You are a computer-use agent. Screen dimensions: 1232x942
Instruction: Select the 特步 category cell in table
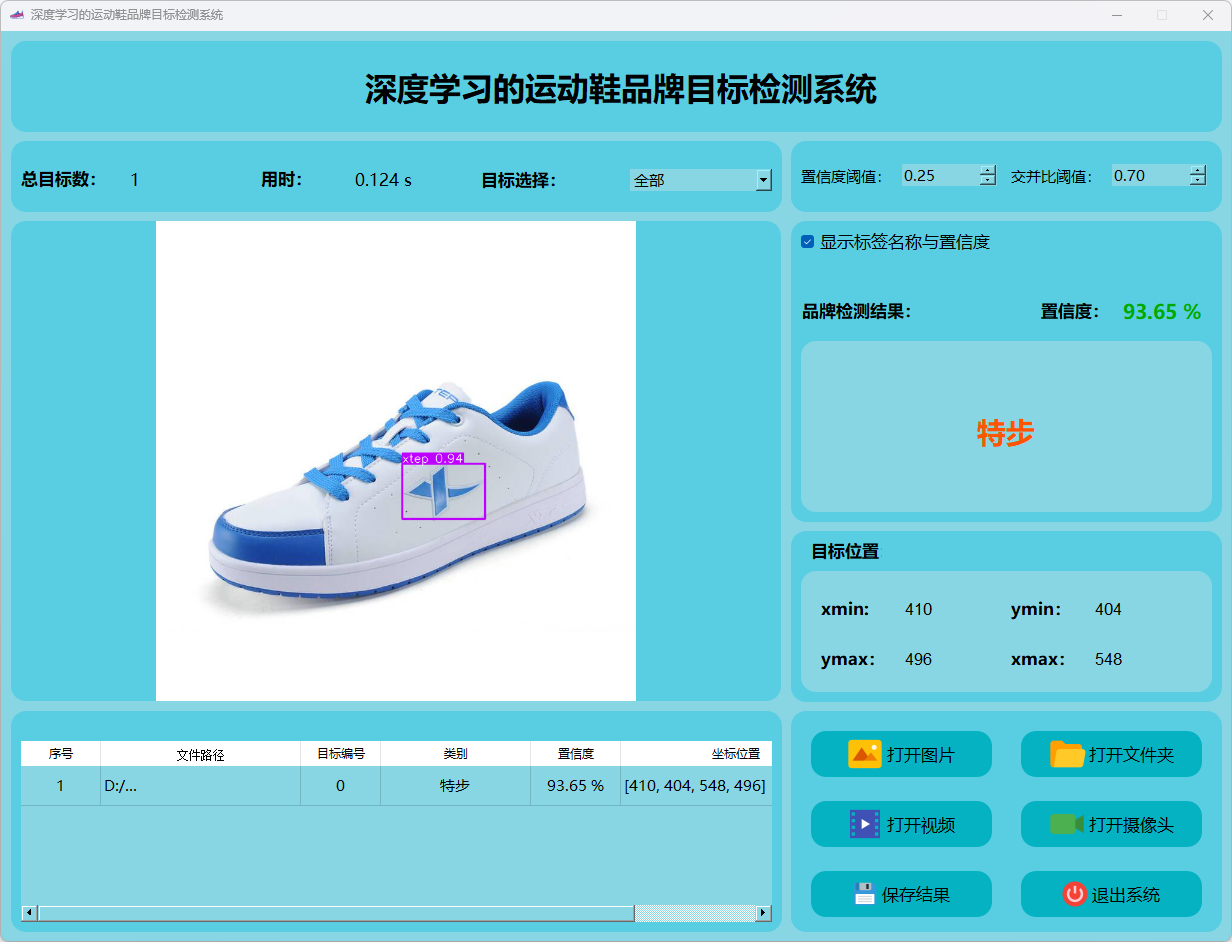click(x=456, y=786)
